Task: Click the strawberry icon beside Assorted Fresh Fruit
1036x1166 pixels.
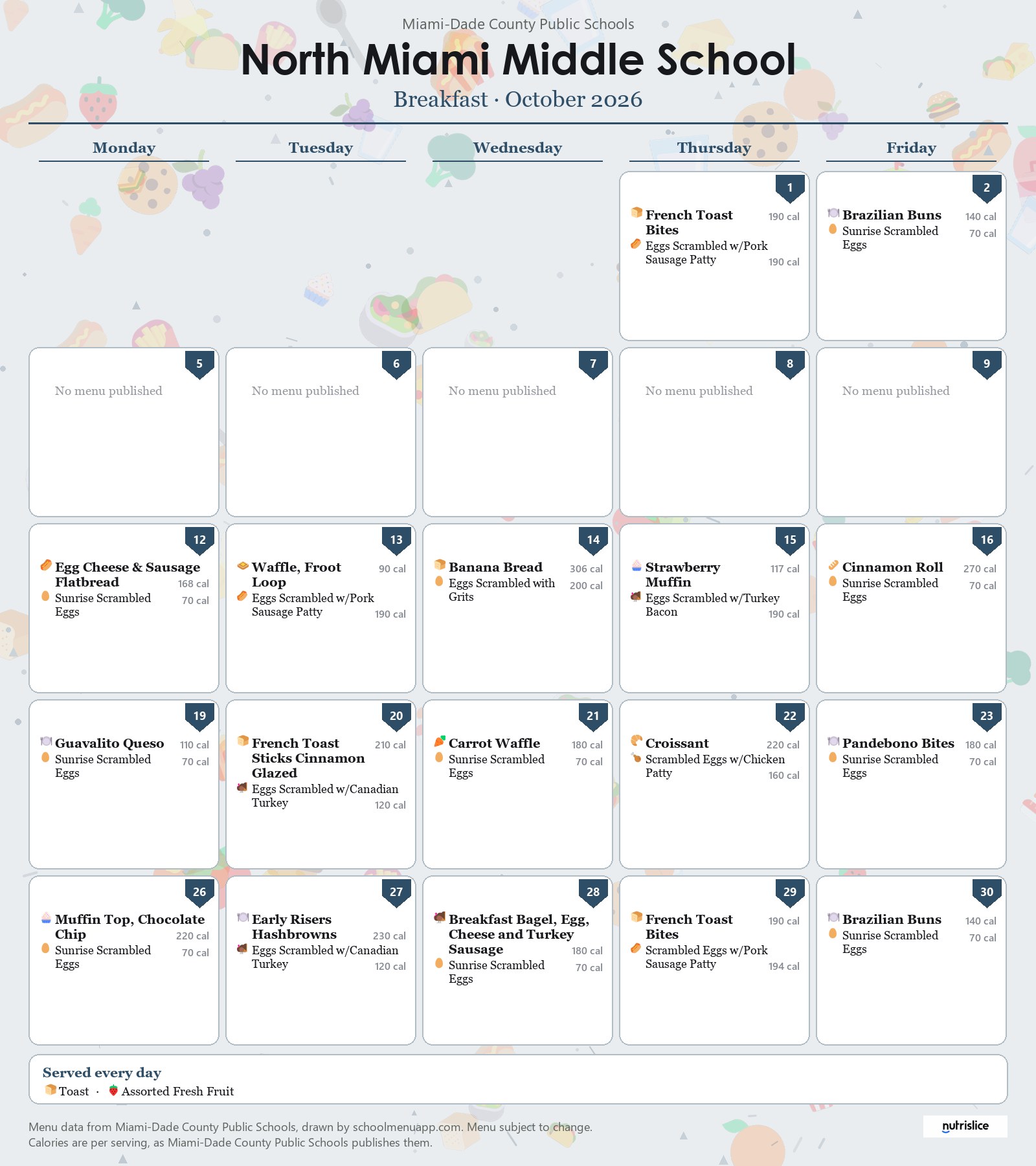Action: point(113,1090)
